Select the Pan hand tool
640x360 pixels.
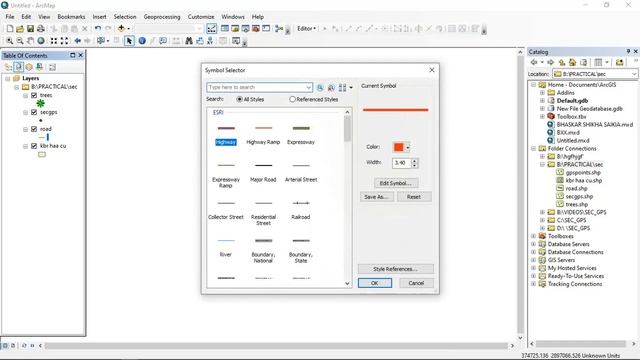click(x=30, y=41)
